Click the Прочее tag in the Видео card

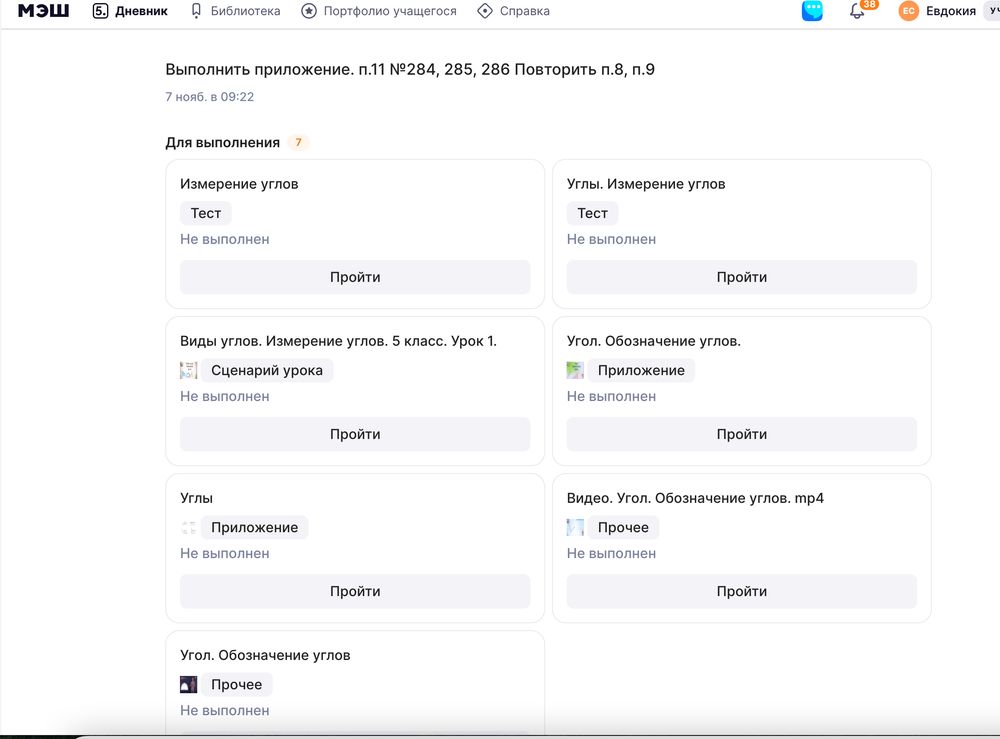[x=623, y=527]
